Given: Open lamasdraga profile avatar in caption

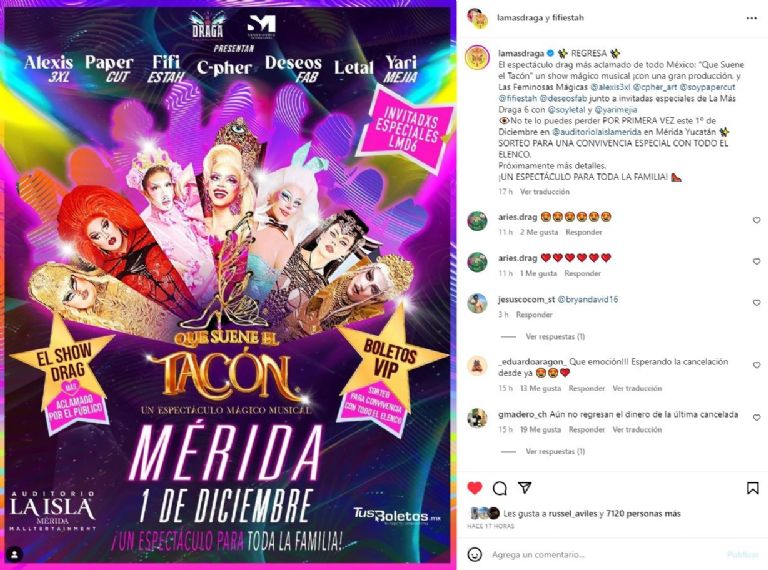Looking at the screenshot, I should (x=477, y=57).
